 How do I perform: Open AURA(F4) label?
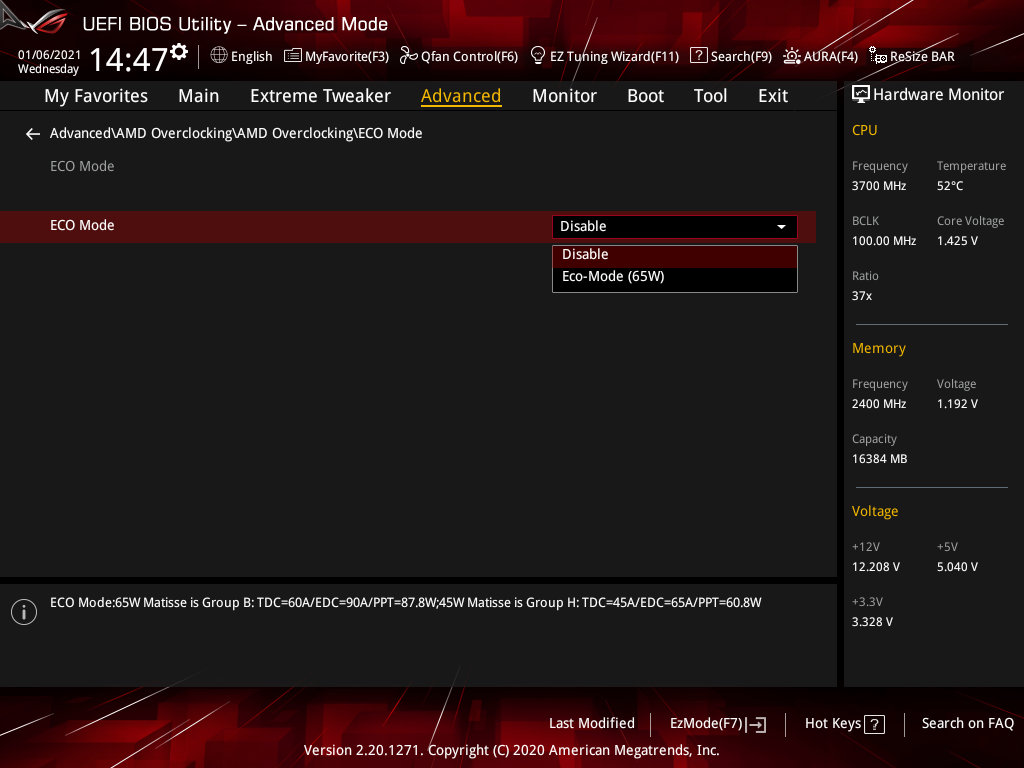coord(831,57)
